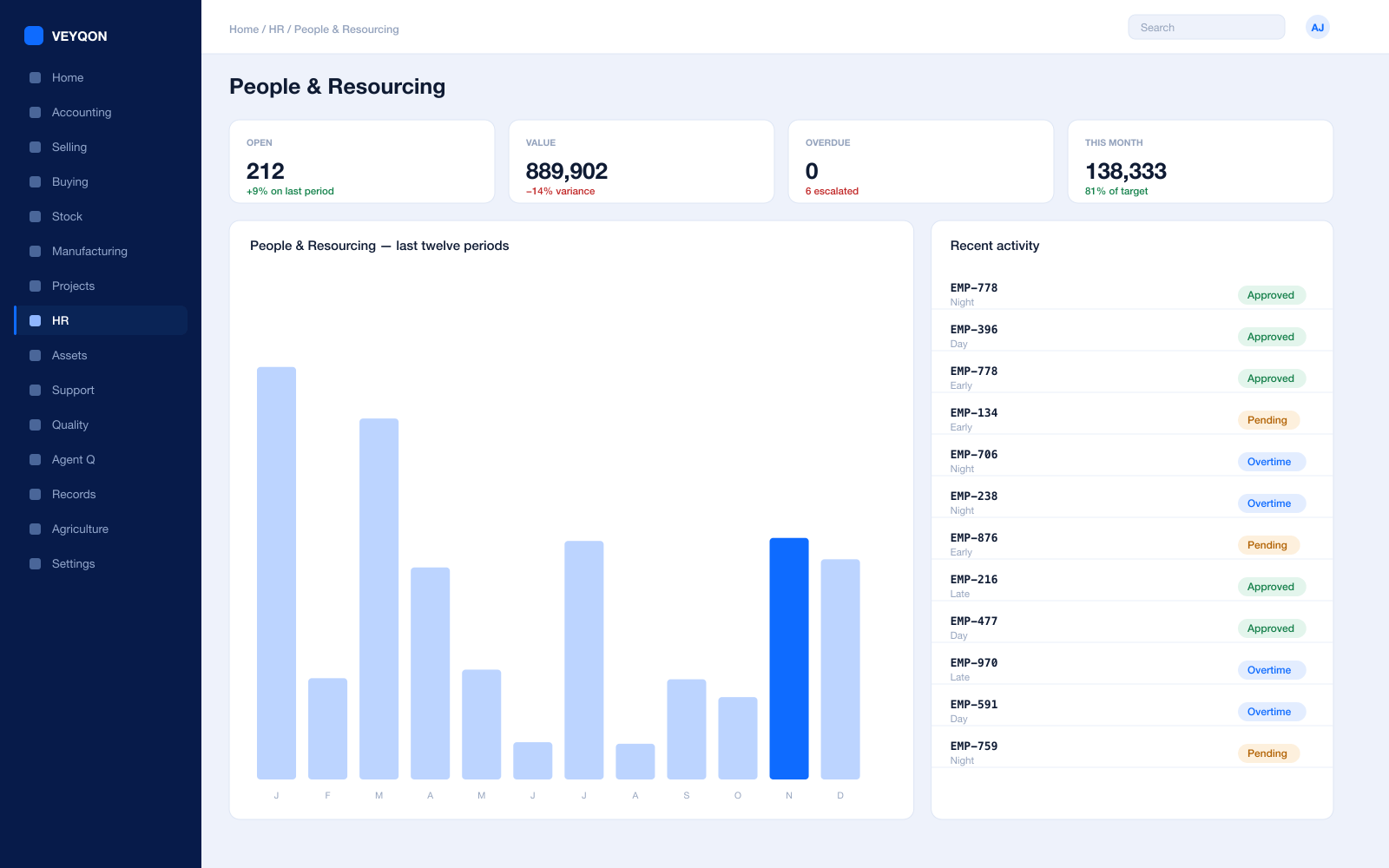Viewport: 1389px width, 868px height.
Task: Navigate to Manufacturing section
Action: click(101, 251)
